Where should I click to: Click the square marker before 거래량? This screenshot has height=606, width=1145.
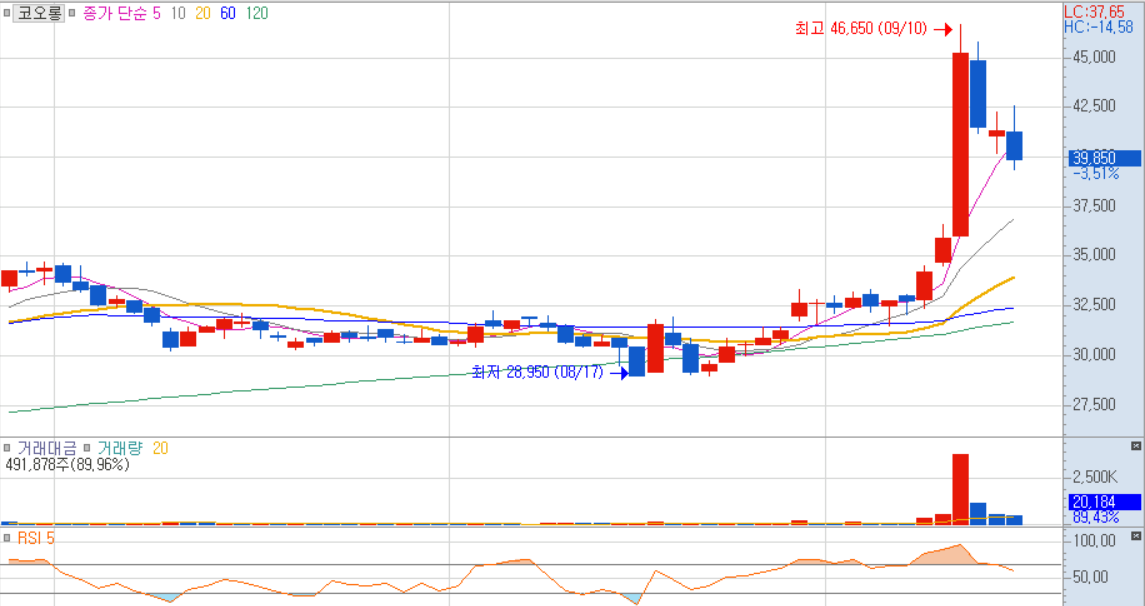(87, 448)
